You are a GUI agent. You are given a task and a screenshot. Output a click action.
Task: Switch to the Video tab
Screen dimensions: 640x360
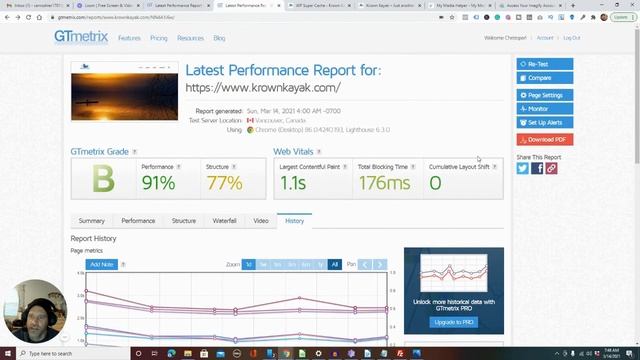260,221
